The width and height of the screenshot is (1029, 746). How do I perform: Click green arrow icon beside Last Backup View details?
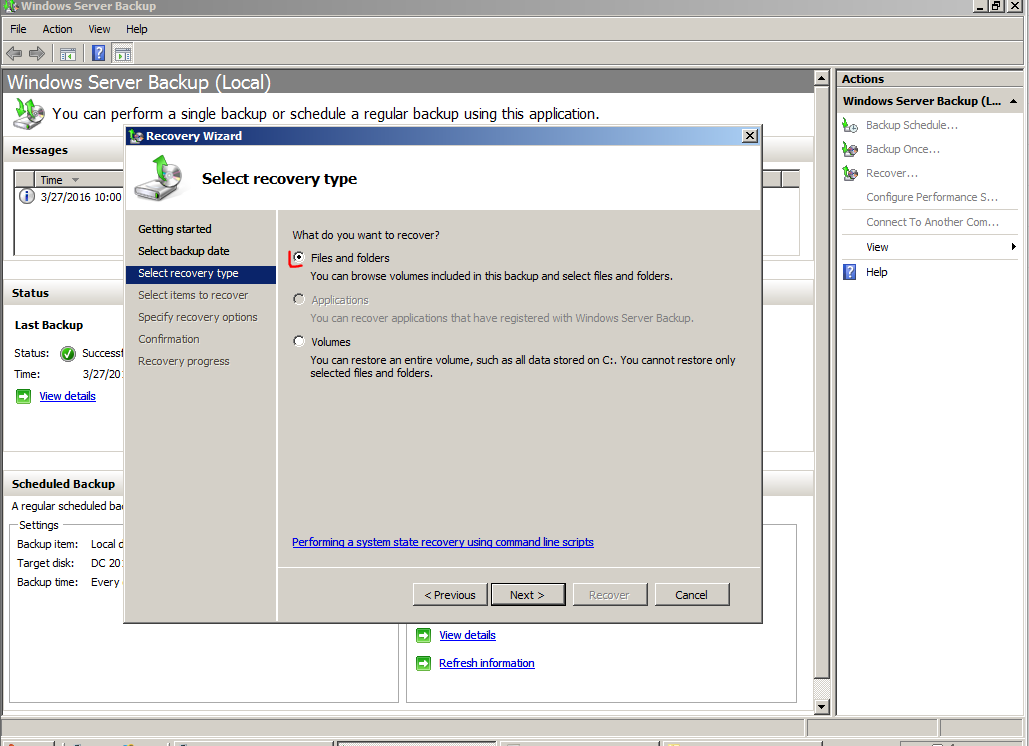23,396
